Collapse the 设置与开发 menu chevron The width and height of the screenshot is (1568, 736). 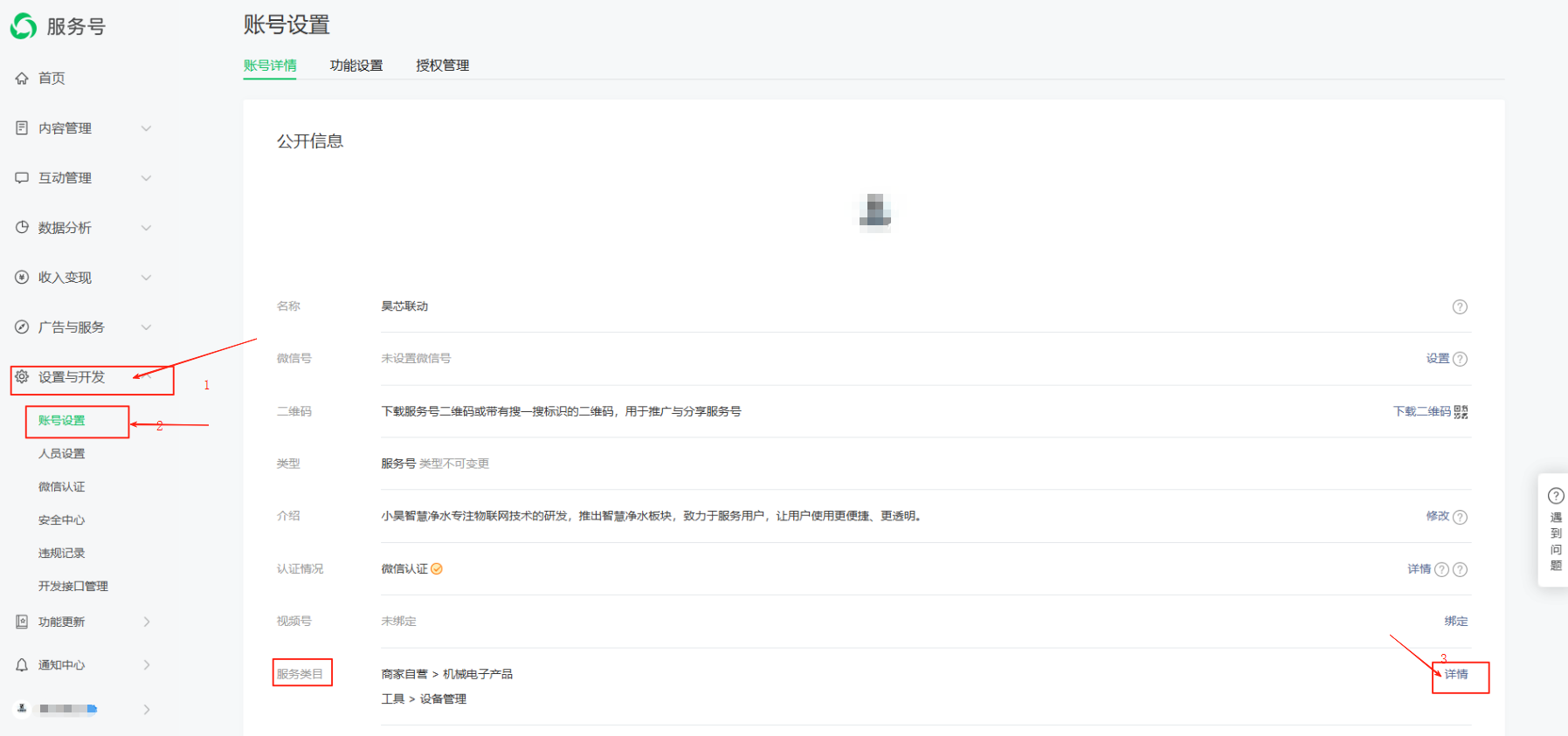tap(146, 376)
